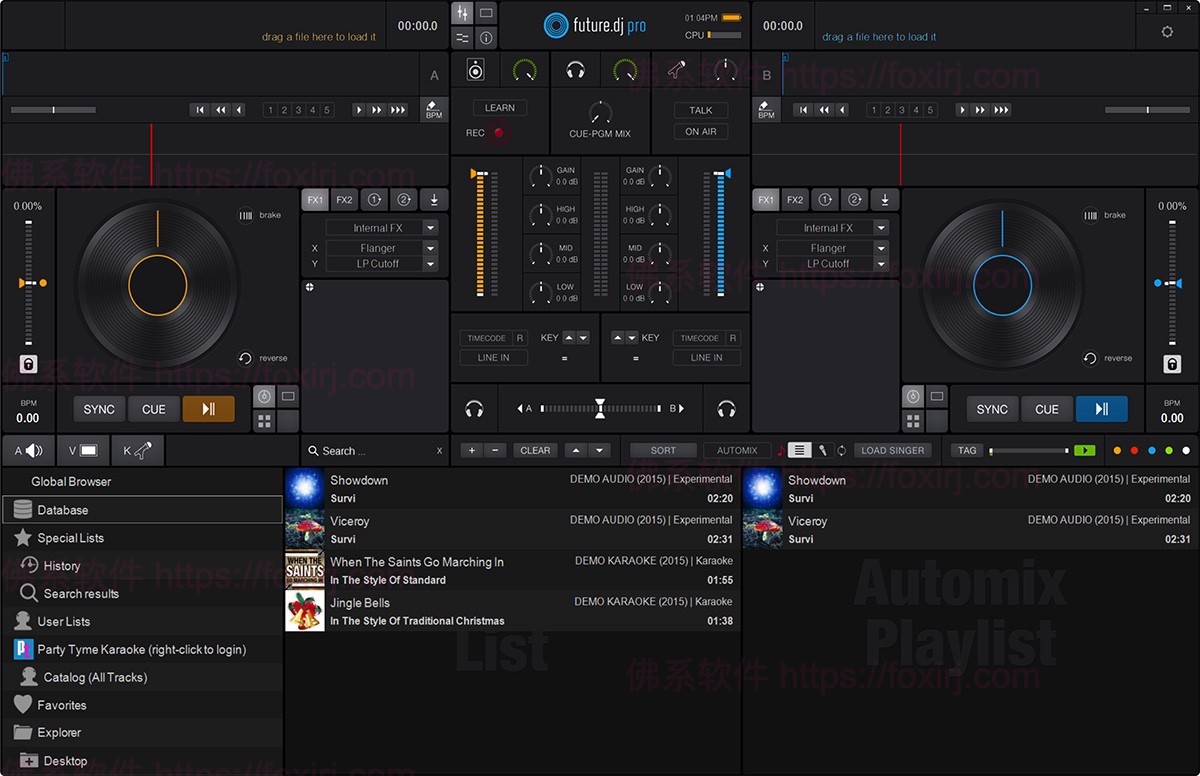Click the info icon near the top toolbar
Viewport: 1200px width, 776px height.
click(486, 38)
